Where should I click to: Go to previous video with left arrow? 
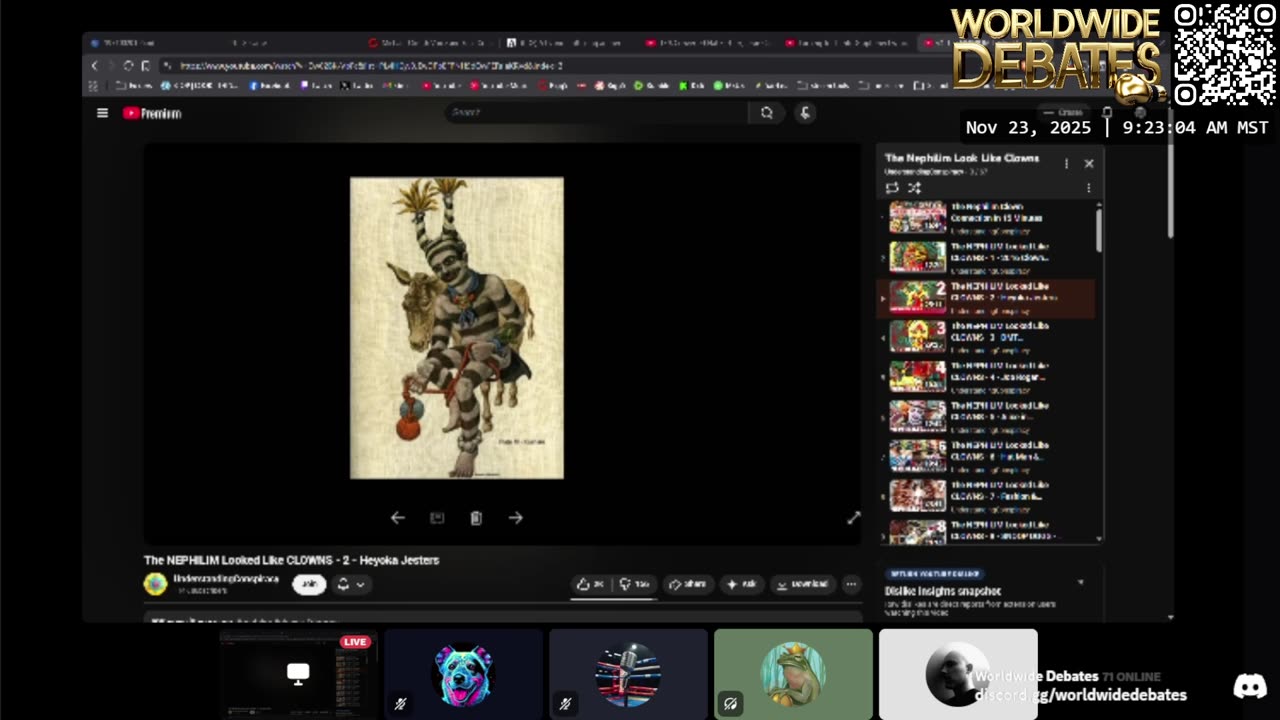tap(397, 518)
